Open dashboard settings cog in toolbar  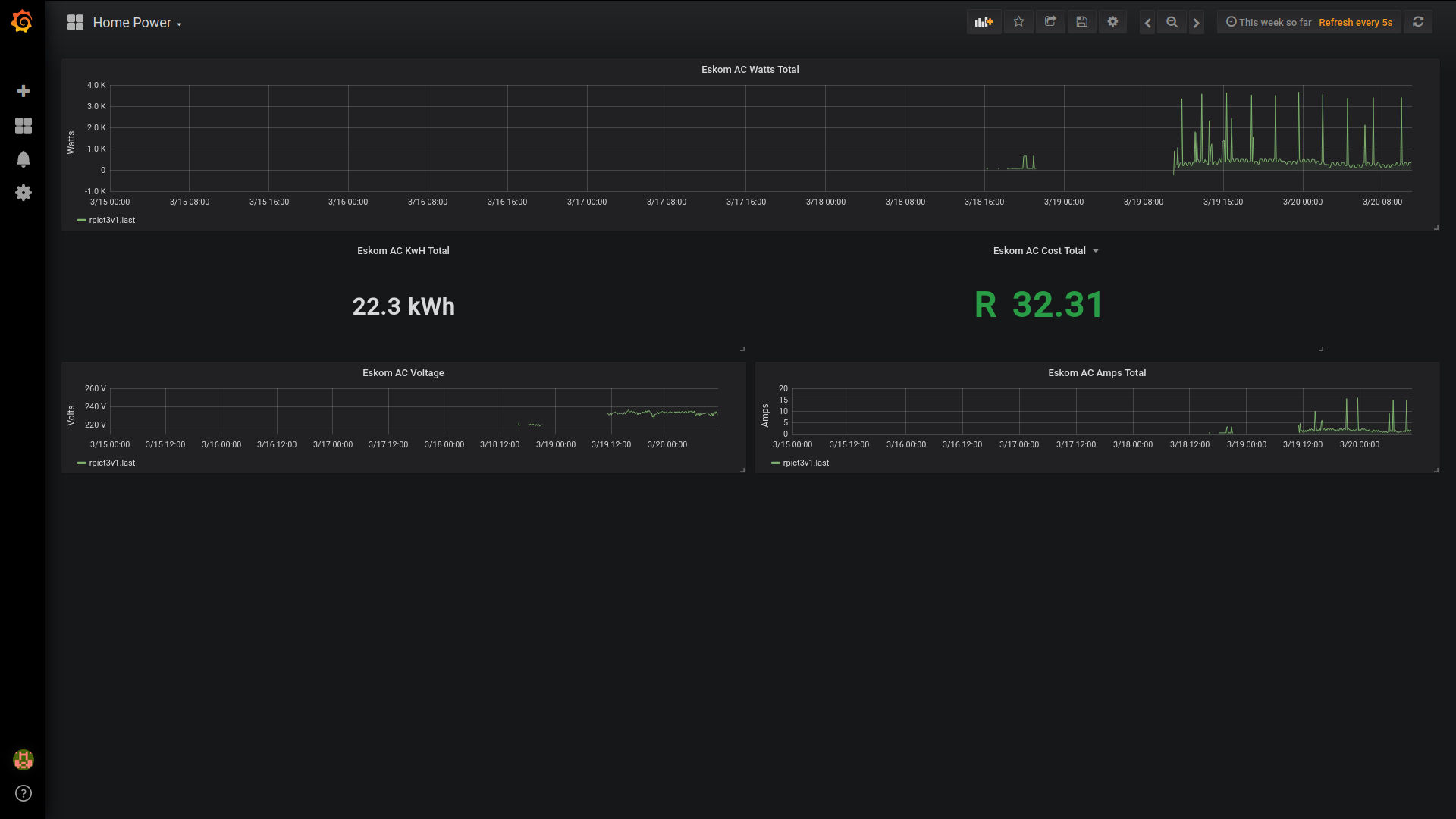[x=1112, y=22]
